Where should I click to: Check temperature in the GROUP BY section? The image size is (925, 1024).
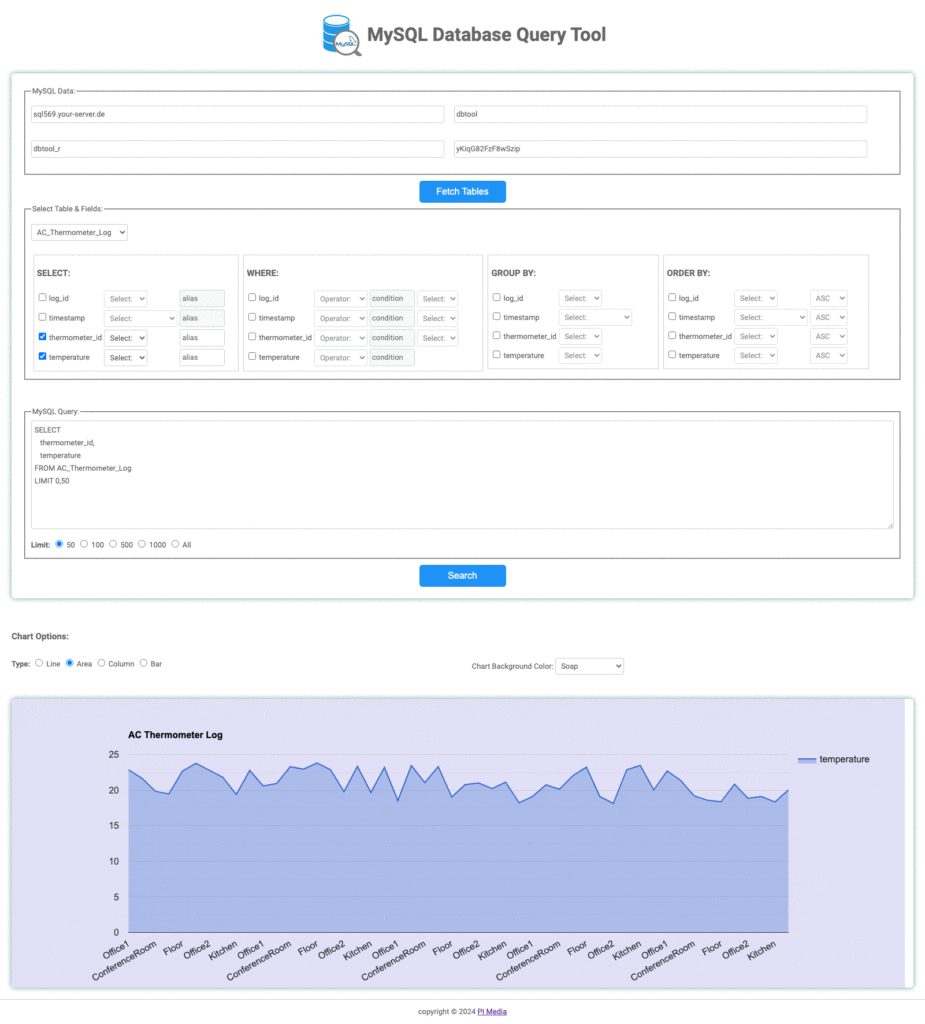point(496,355)
